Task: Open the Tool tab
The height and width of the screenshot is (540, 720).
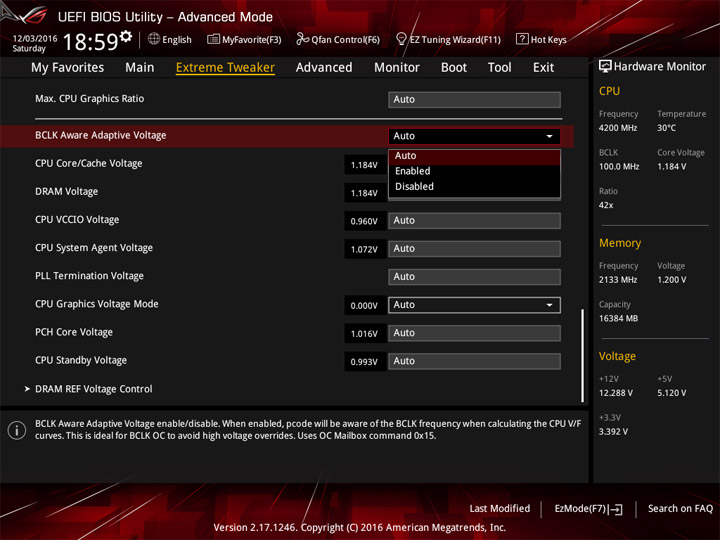Action: (x=500, y=68)
